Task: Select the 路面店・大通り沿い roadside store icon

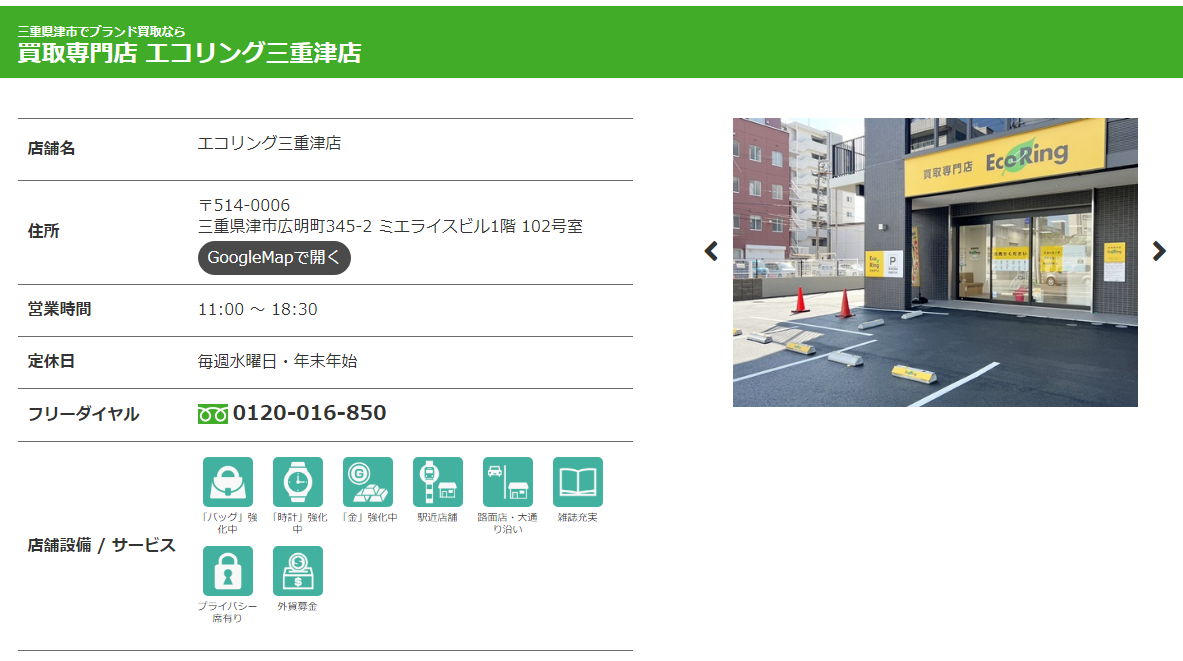Action: tap(508, 482)
